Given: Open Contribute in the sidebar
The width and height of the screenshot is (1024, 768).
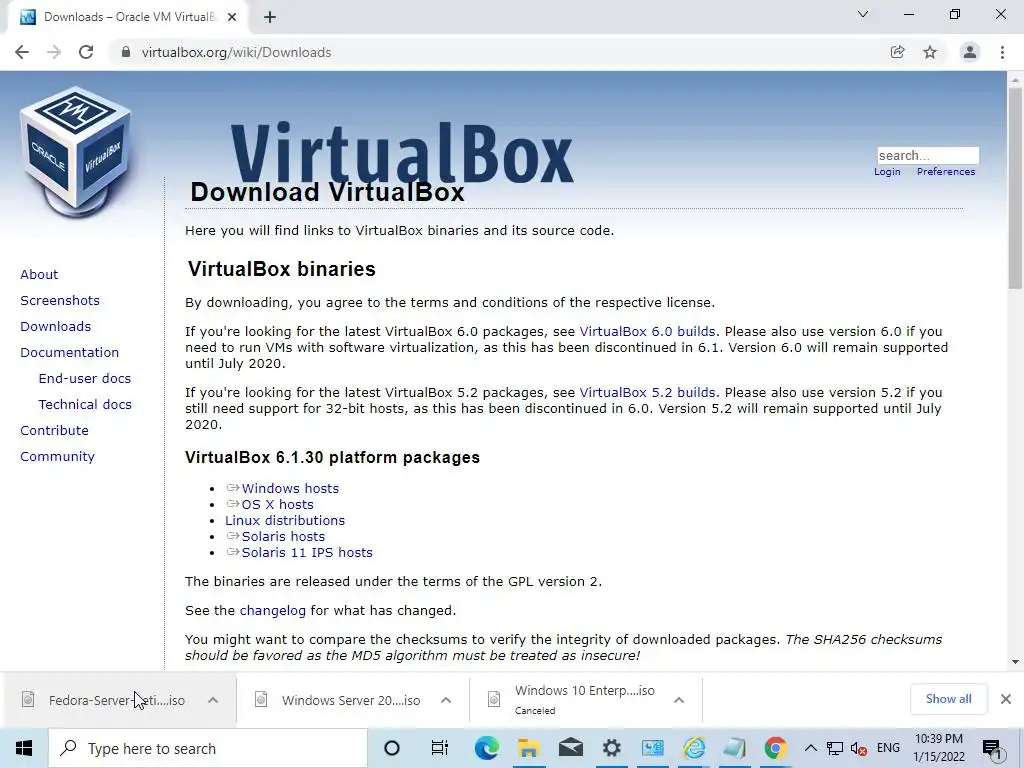Looking at the screenshot, I should pos(54,431).
